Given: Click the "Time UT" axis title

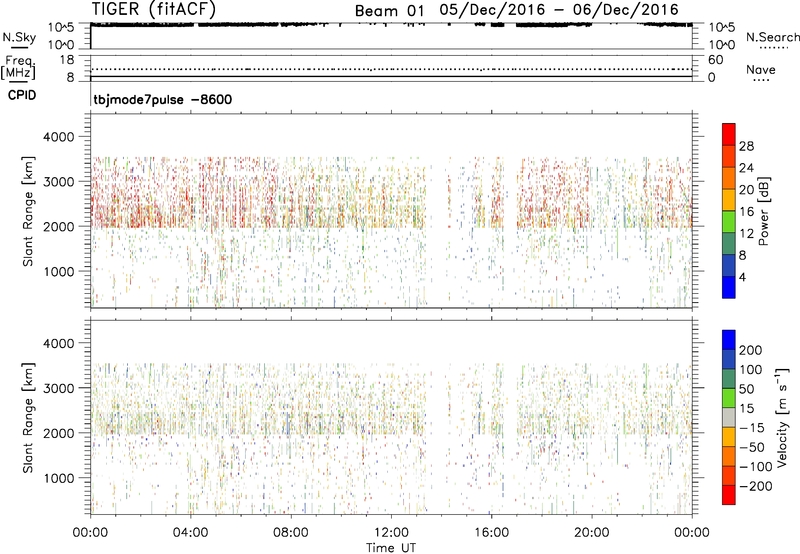Looking at the screenshot, I should [391, 548].
